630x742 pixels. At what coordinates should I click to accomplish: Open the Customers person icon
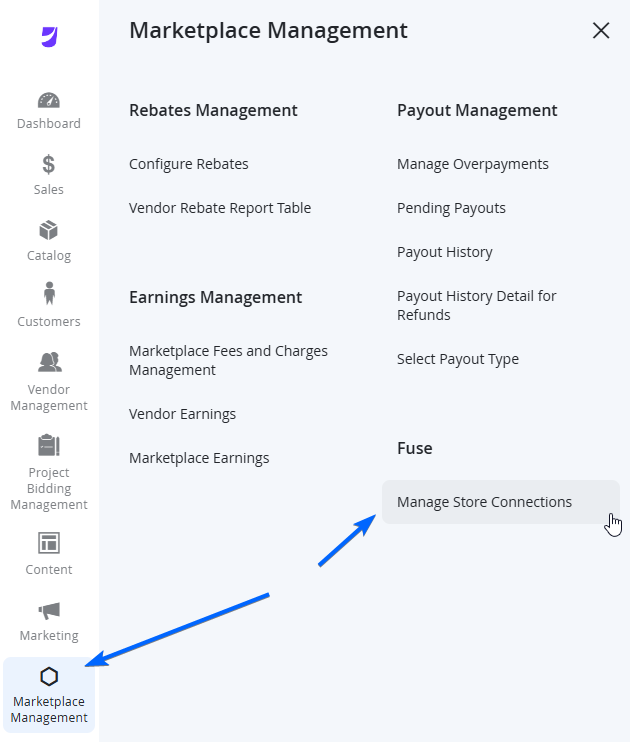(49, 293)
